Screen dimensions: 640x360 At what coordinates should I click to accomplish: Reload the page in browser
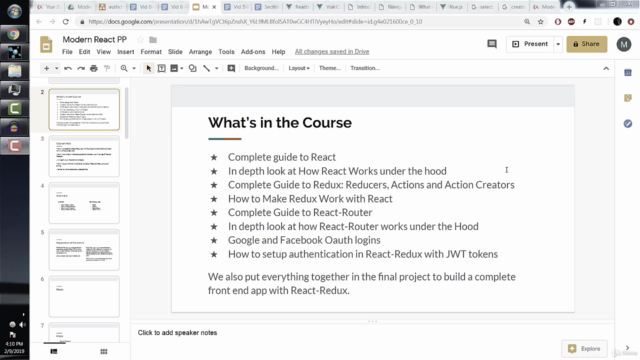point(66,22)
